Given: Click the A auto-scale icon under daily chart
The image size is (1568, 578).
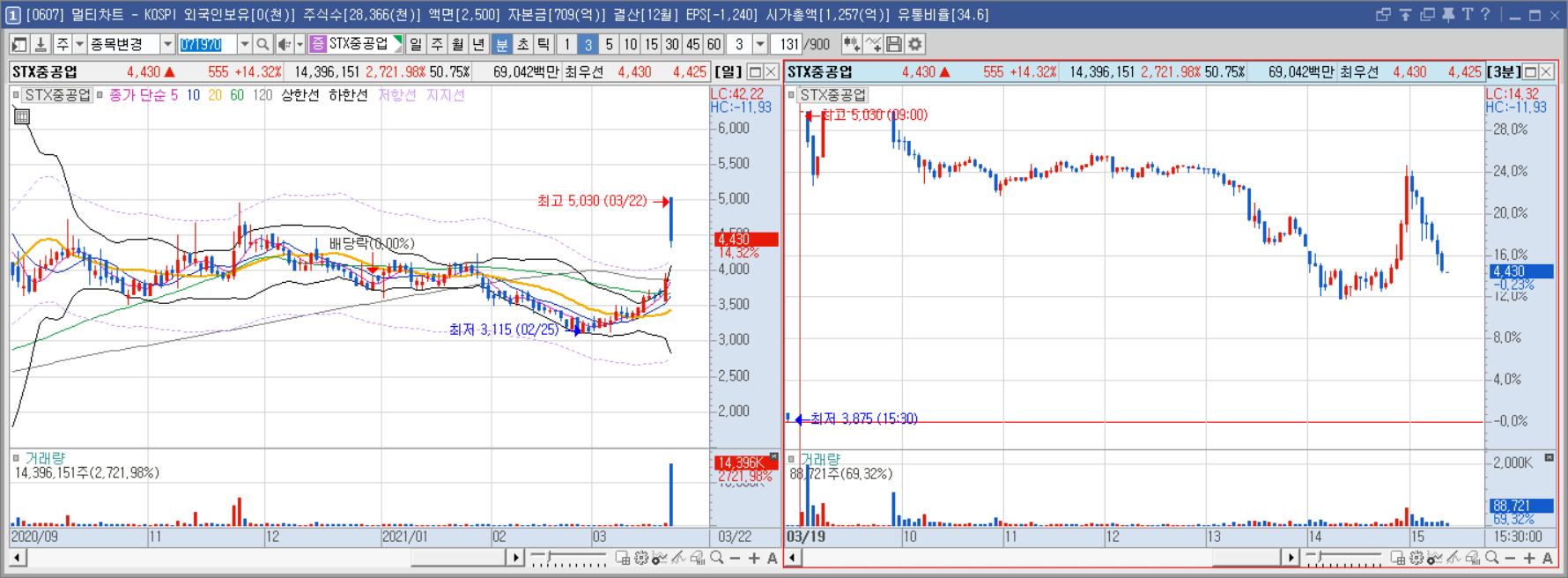Looking at the screenshot, I should pyautogui.click(x=773, y=558).
